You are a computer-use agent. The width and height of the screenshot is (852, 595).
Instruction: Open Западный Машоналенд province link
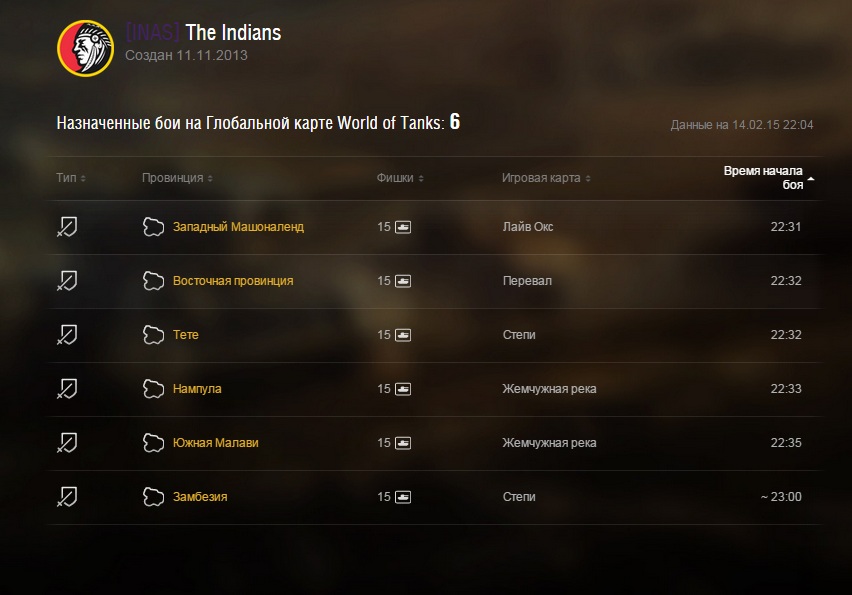point(238,227)
